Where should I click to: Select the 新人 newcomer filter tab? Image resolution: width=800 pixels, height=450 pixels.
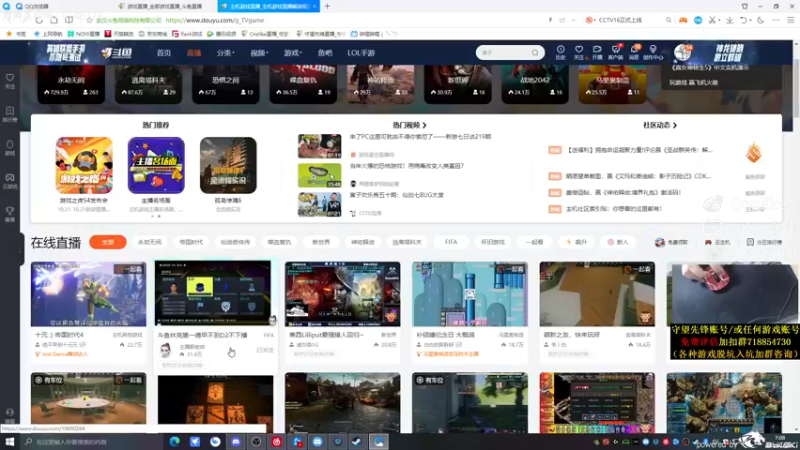pyautogui.click(x=618, y=242)
